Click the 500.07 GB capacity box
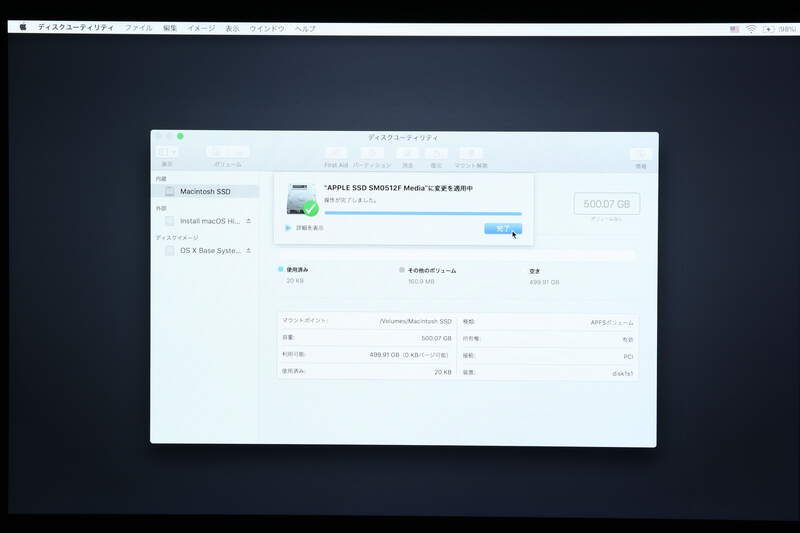This screenshot has height=533, width=800. [607, 204]
